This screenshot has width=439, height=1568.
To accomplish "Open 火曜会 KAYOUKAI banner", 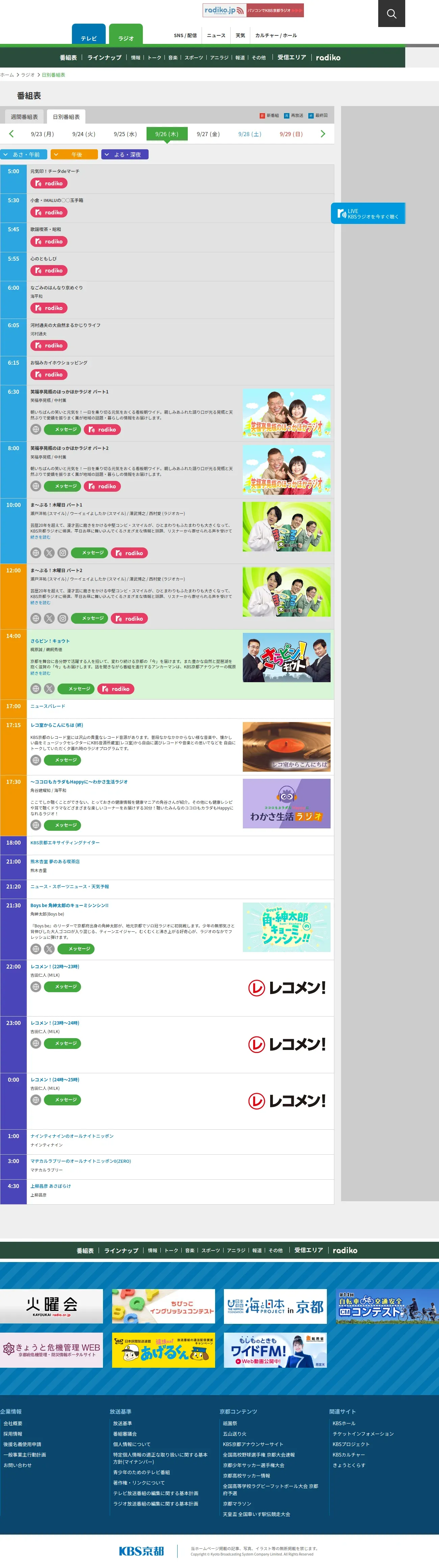I will 52,1306.
